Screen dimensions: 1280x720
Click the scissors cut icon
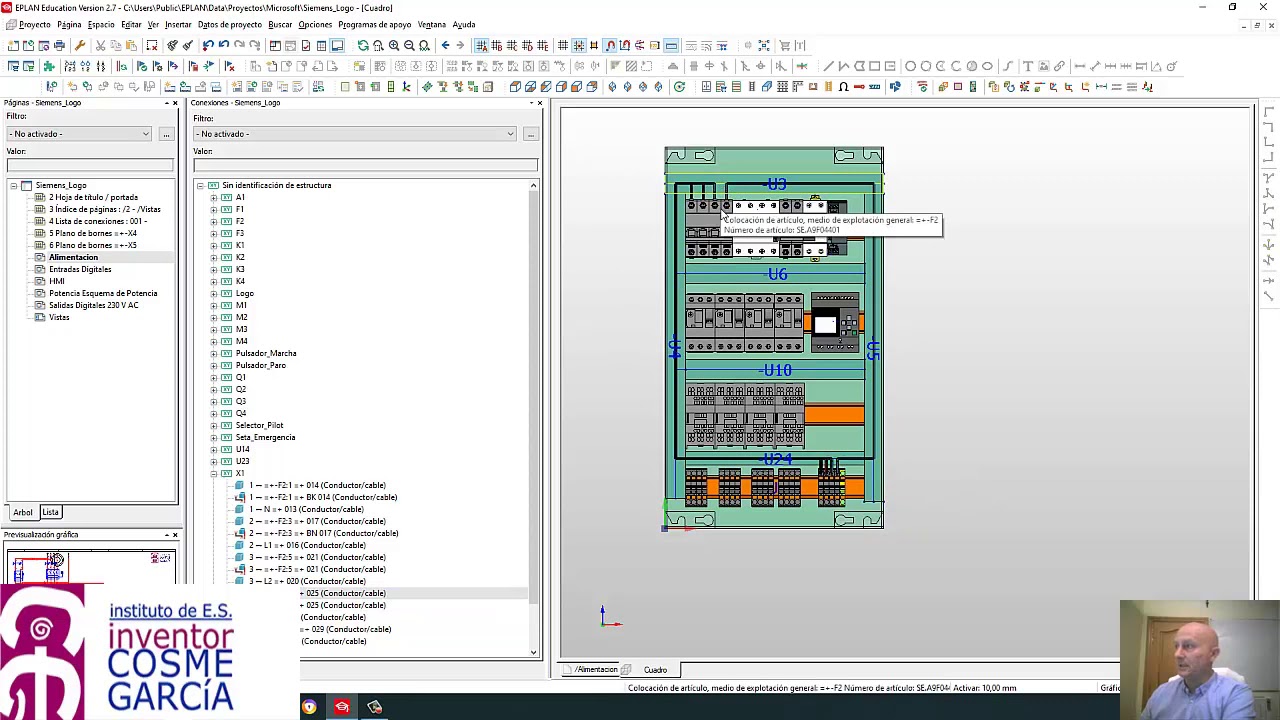click(100, 45)
